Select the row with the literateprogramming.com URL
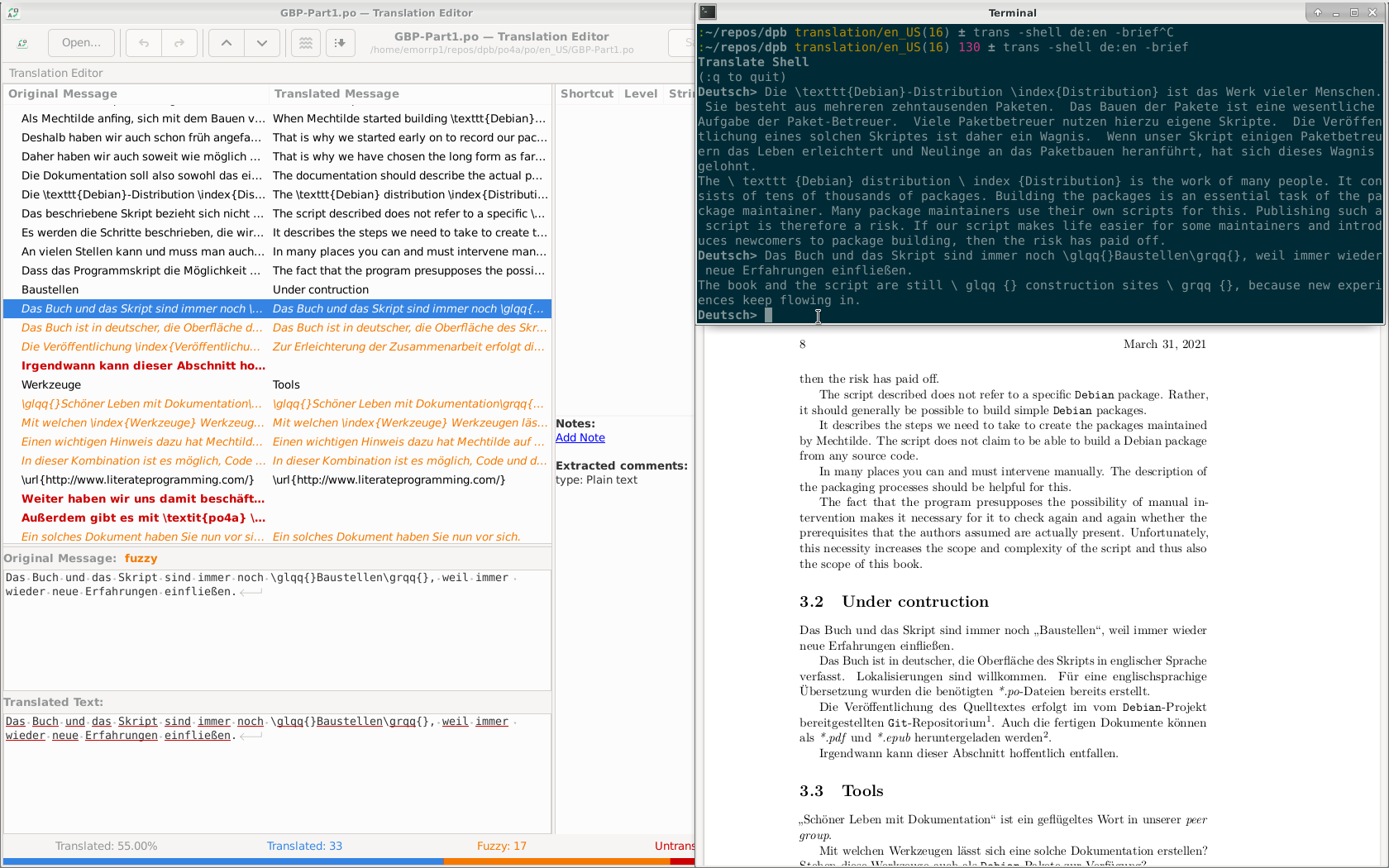Screen dimensions: 1389x868 pyautogui.click(x=277, y=479)
